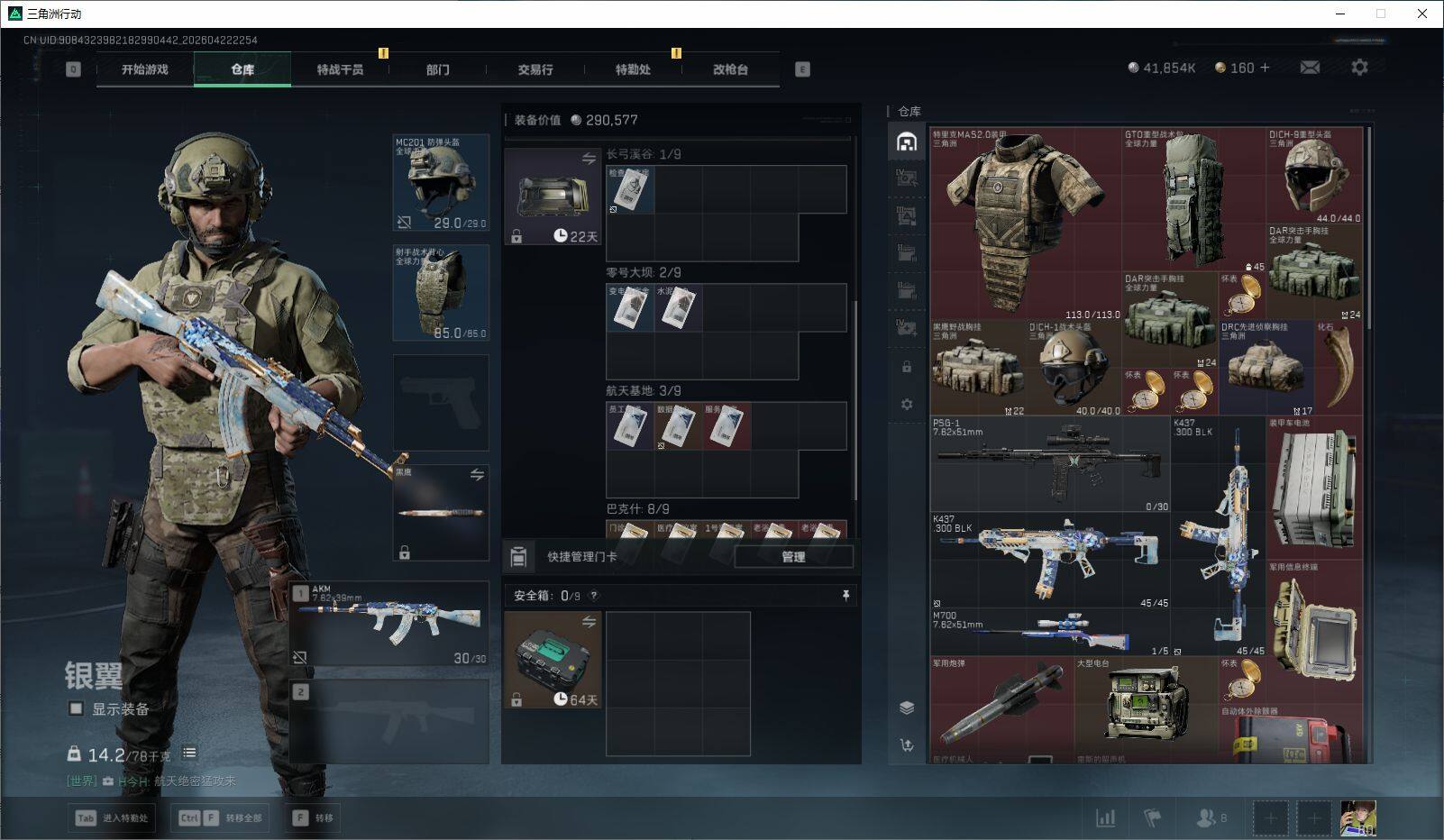The height and width of the screenshot is (840, 1444).
Task: Pin the safe box panel
Action: (845, 596)
